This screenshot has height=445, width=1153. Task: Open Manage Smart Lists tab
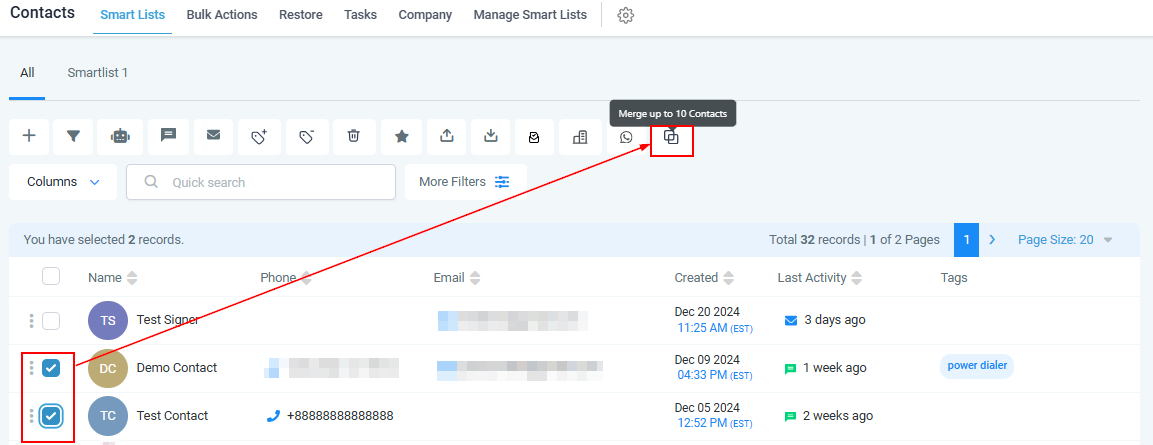click(x=530, y=15)
